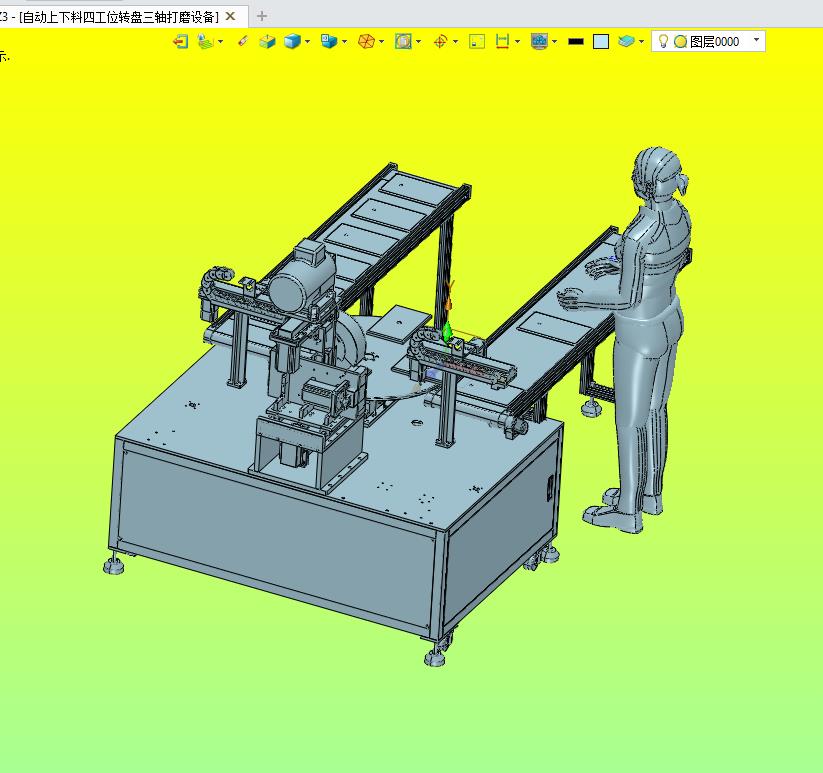The image size is (823, 773).
Task: Click the light blue face color swatch
Action: pyautogui.click(x=600, y=41)
